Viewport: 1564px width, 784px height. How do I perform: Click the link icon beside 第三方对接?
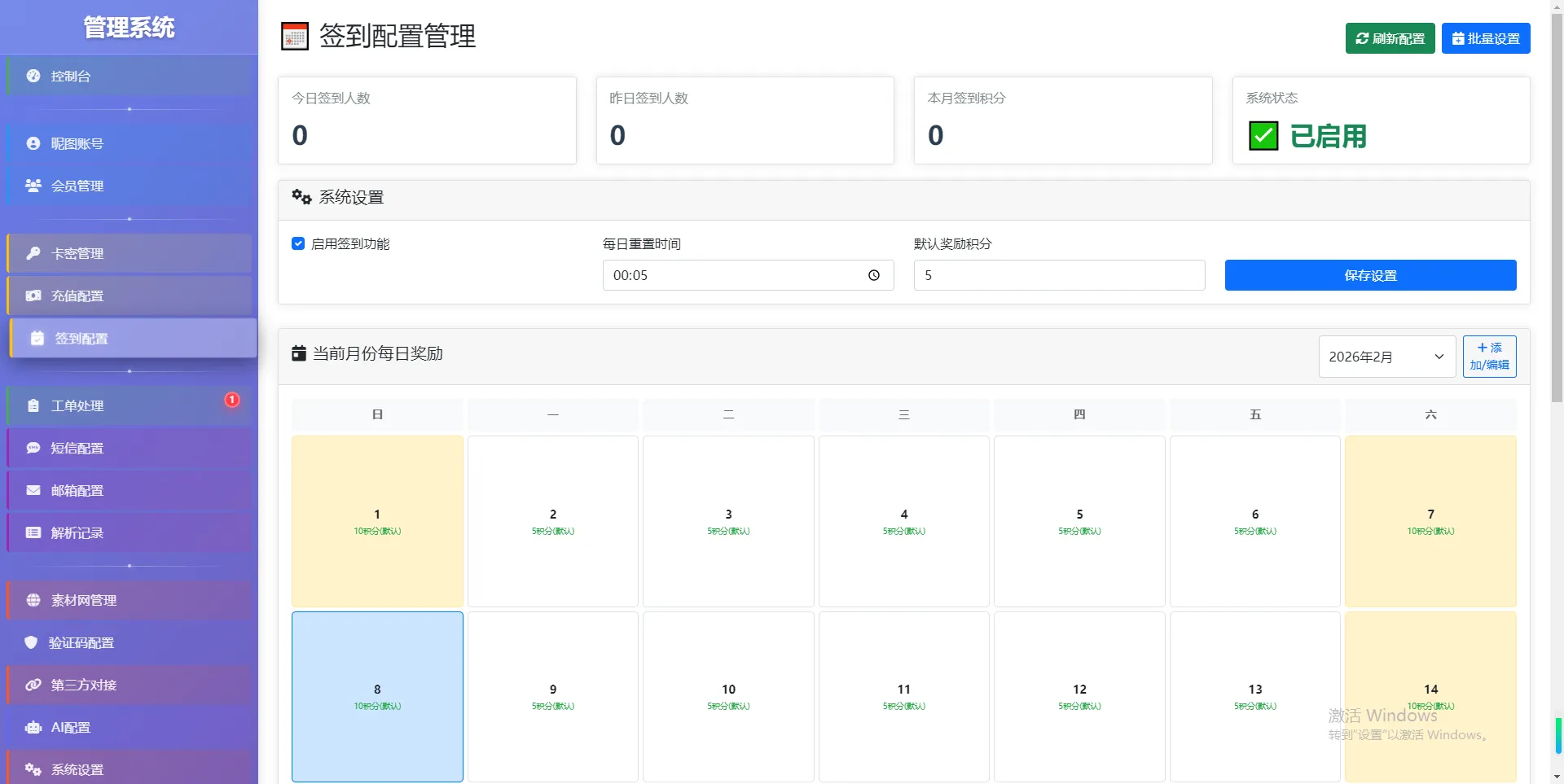tap(33, 685)
